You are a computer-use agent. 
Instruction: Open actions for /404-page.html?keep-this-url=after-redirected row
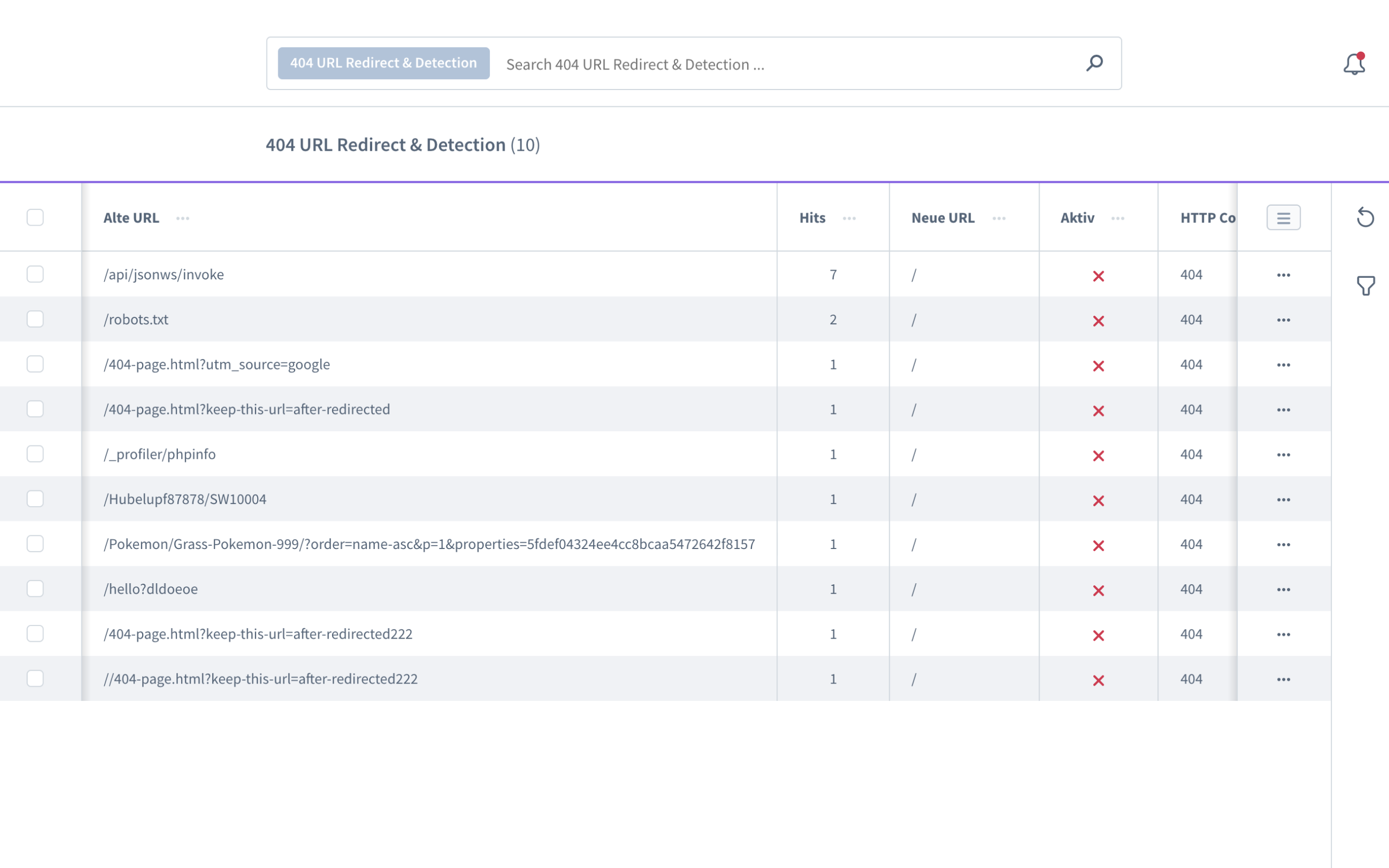(x=1283, y=410)
